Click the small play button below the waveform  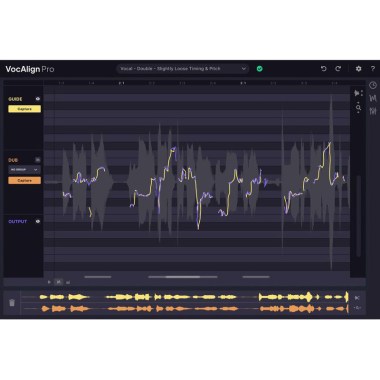(49, 282)
